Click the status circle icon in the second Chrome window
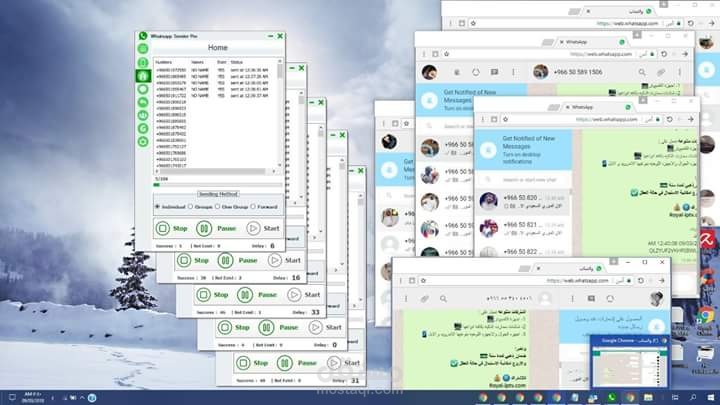720x405 pixels. pyautogui.click(x=476, y=72)
